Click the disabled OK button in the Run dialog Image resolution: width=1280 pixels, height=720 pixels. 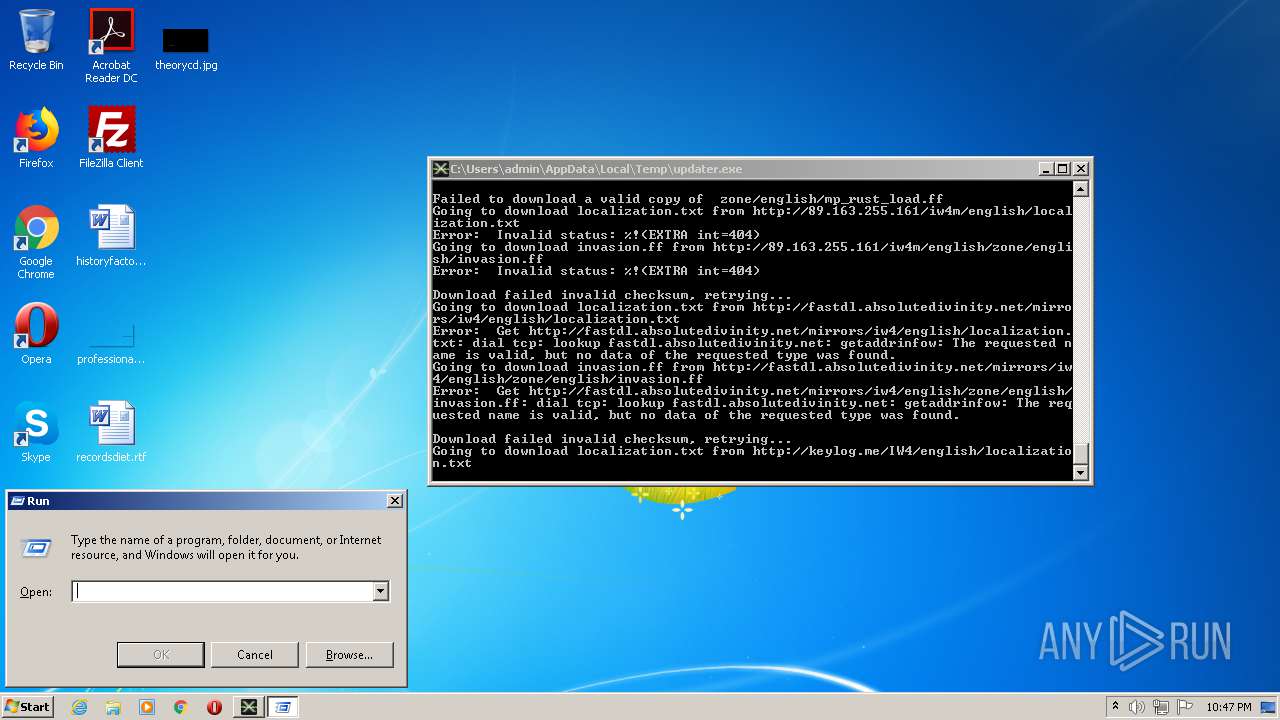[x=161, y=655]
